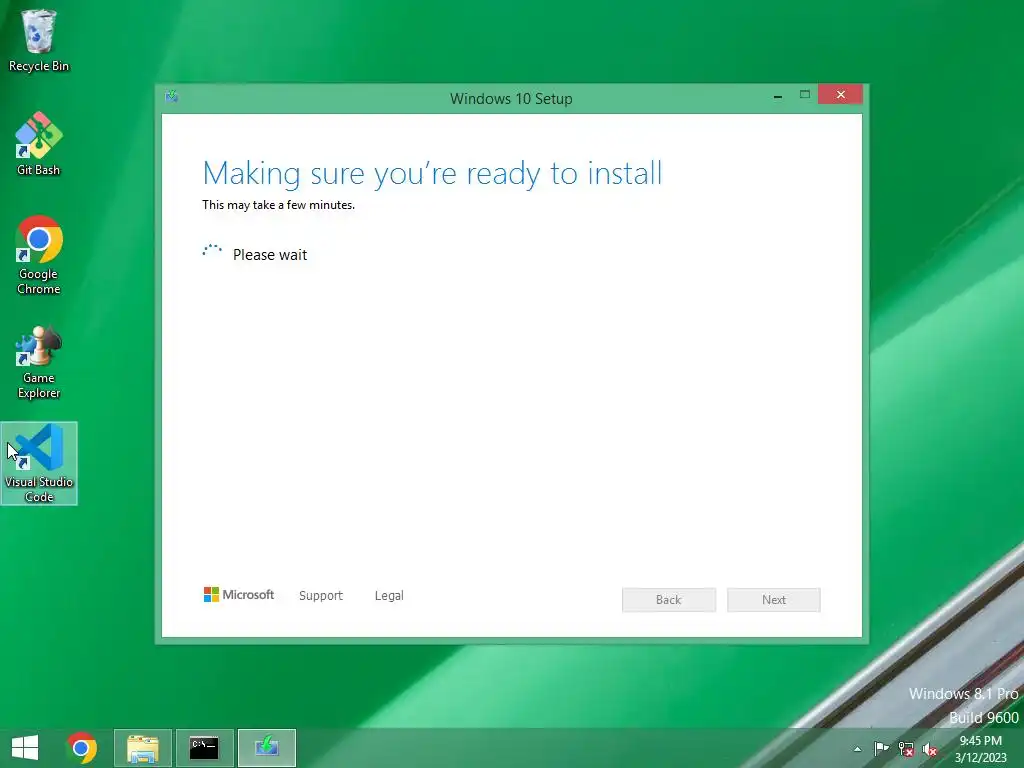
Task: Launch Chrome from the taskbar
Action: point(82,748)
